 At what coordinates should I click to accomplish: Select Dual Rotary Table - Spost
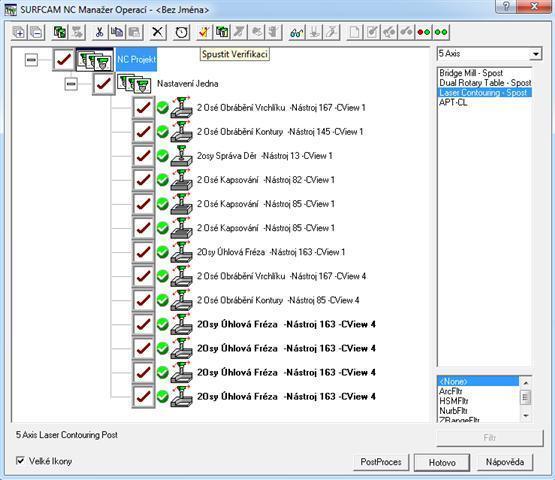pos(485,83)
